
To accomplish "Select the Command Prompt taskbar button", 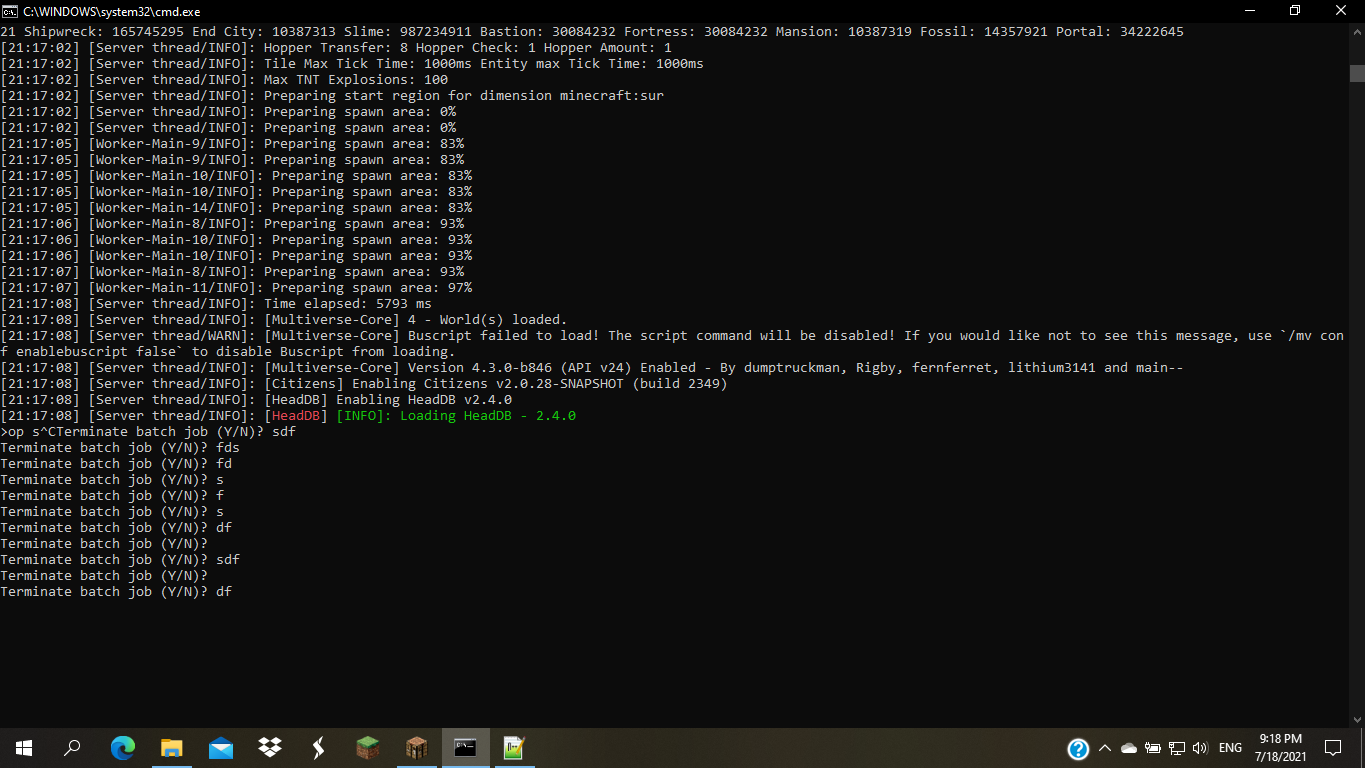I will tap(465, 747).
